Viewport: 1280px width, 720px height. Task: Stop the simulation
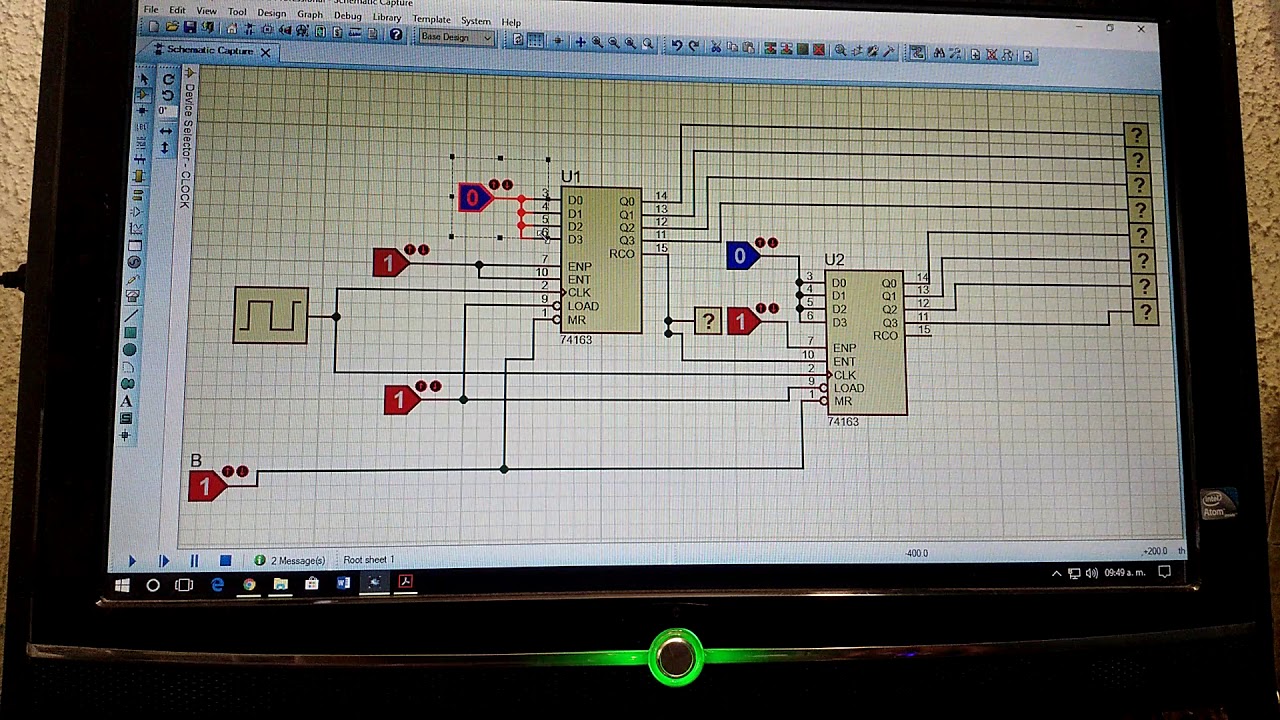(225, 561)
